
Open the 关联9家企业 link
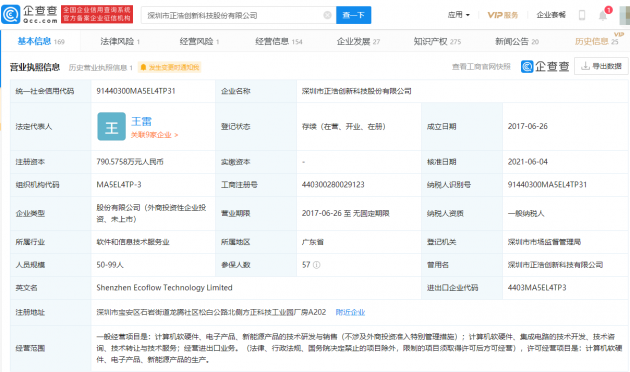pyautogui.click(x=154, y=135)
